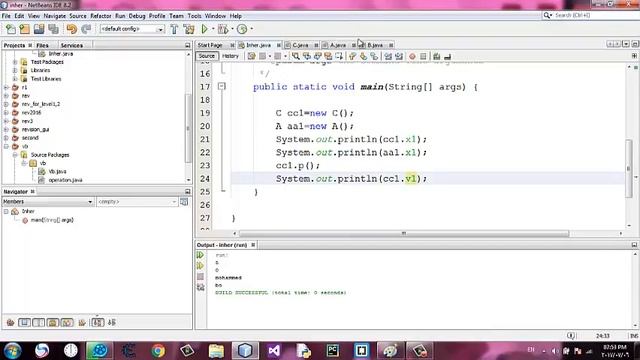Collapse the Source Packages node
640x360 pixels.
[15, 155]
